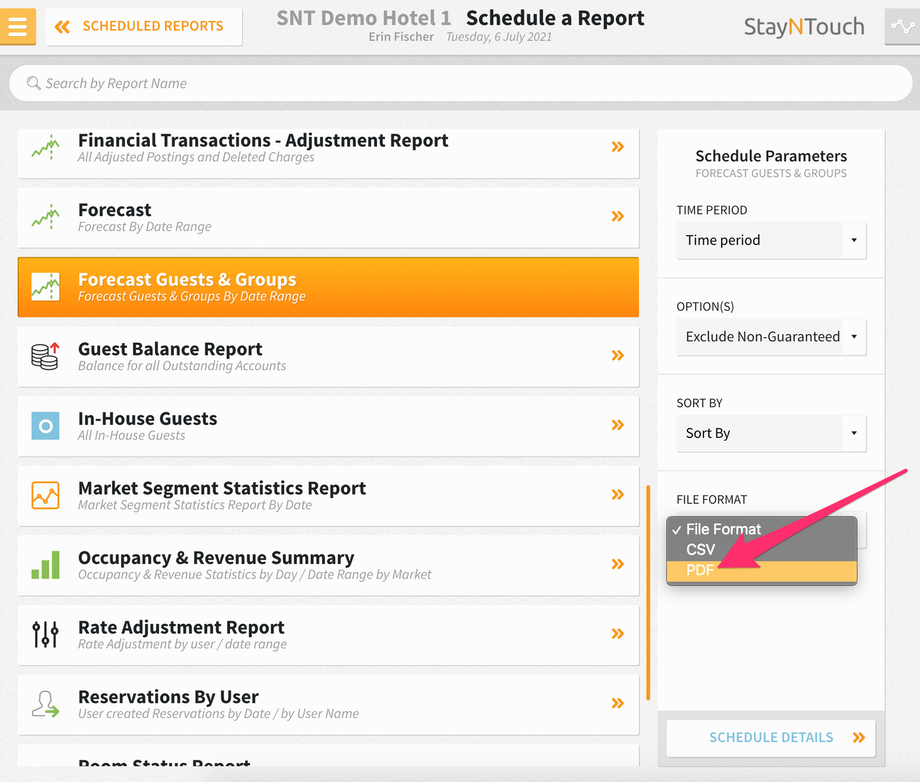The image size is (920, 782).
Task: Click the Reservations By User person icon
Action: coord(46,705)
